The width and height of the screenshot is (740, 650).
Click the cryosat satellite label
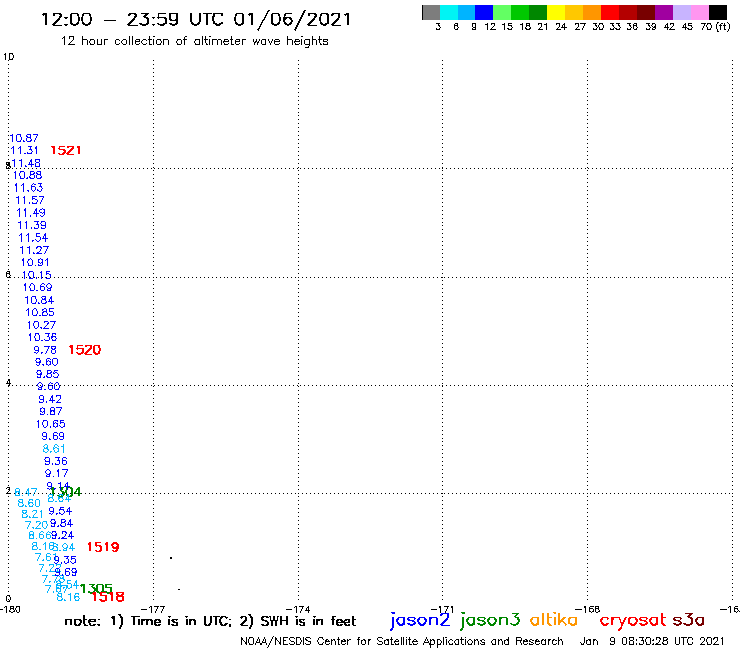(633, 621)
